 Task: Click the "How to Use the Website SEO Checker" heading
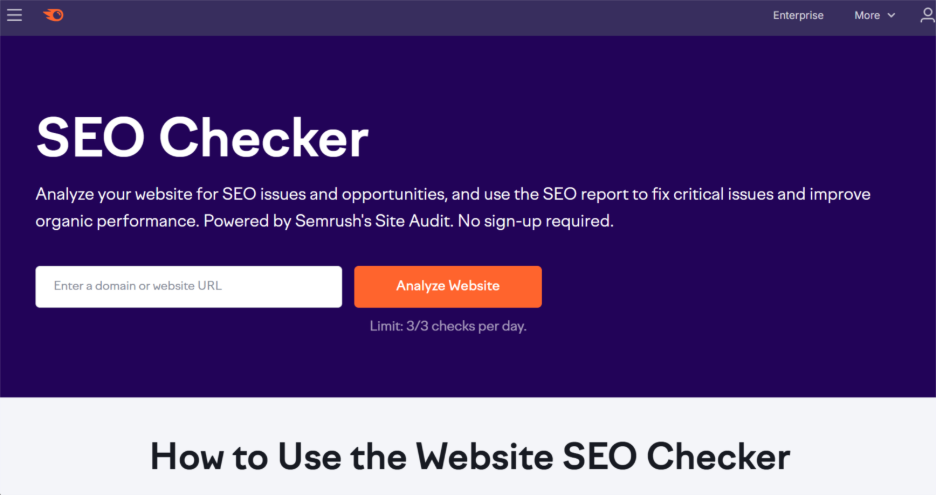470,456
